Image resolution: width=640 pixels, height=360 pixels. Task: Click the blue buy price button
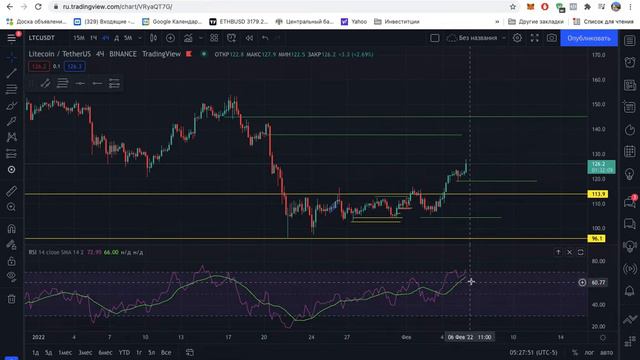(x=74, y=67)
